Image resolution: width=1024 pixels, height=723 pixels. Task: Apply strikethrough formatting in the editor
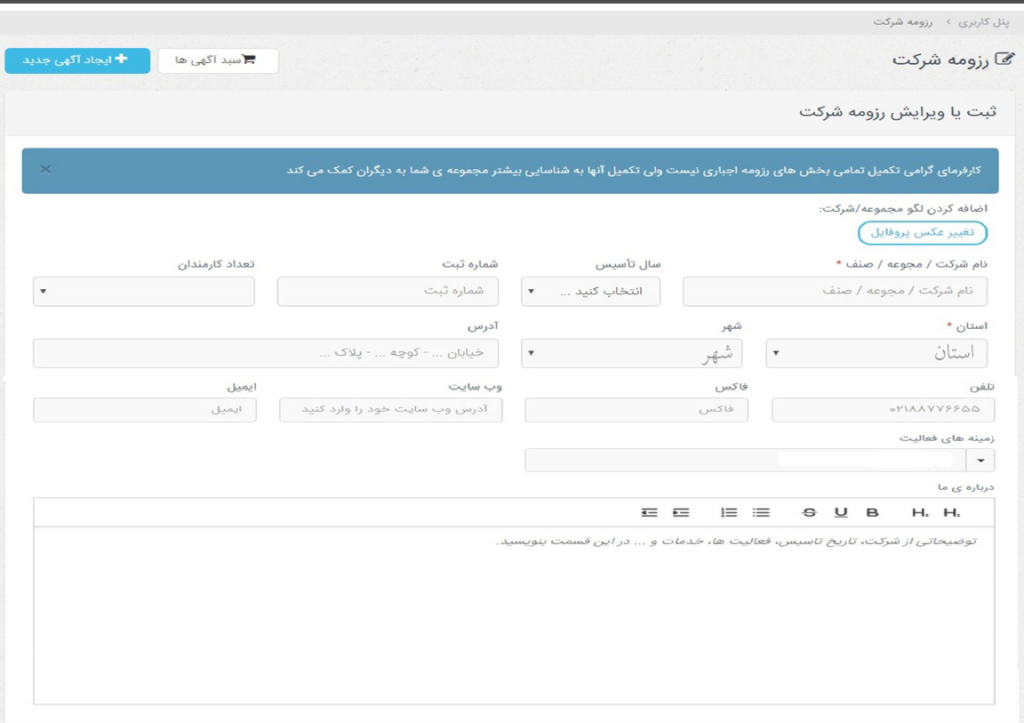(x=810, y=512)
